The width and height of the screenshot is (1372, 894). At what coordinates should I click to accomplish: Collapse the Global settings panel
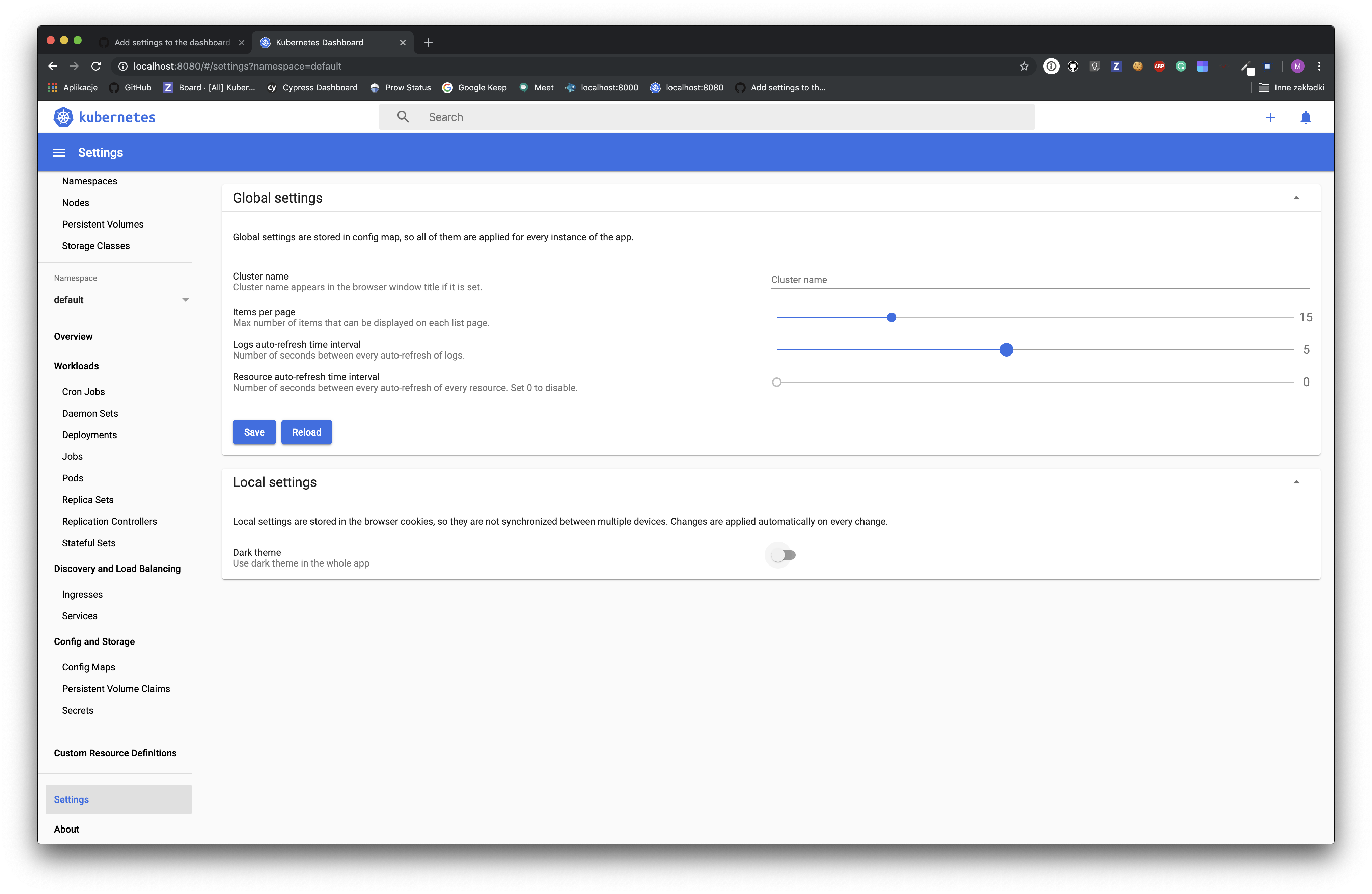(x=1296, y=198)
